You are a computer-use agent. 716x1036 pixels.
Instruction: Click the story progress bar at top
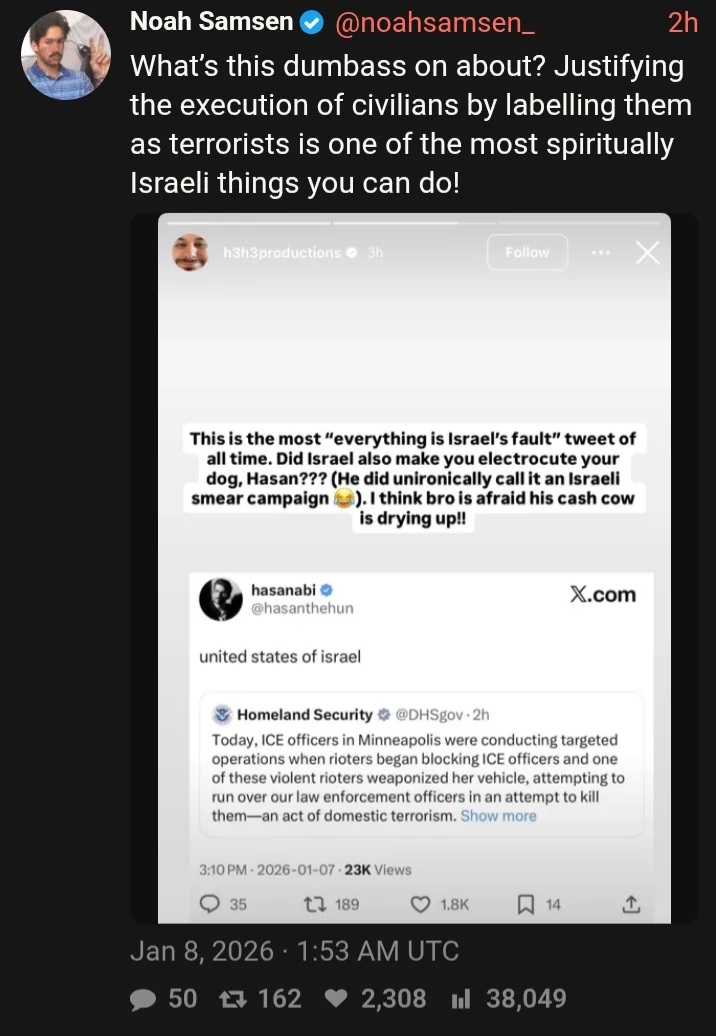click(414, 223)
